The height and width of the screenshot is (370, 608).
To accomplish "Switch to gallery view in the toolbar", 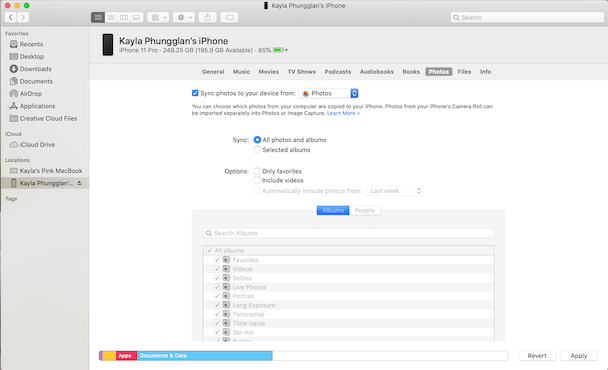I will 137,17.
